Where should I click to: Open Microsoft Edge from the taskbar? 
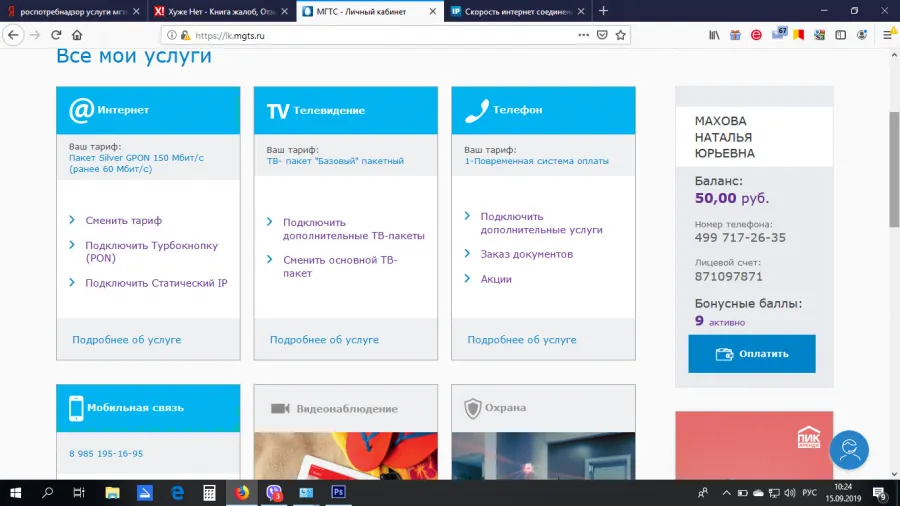[177, 492]
